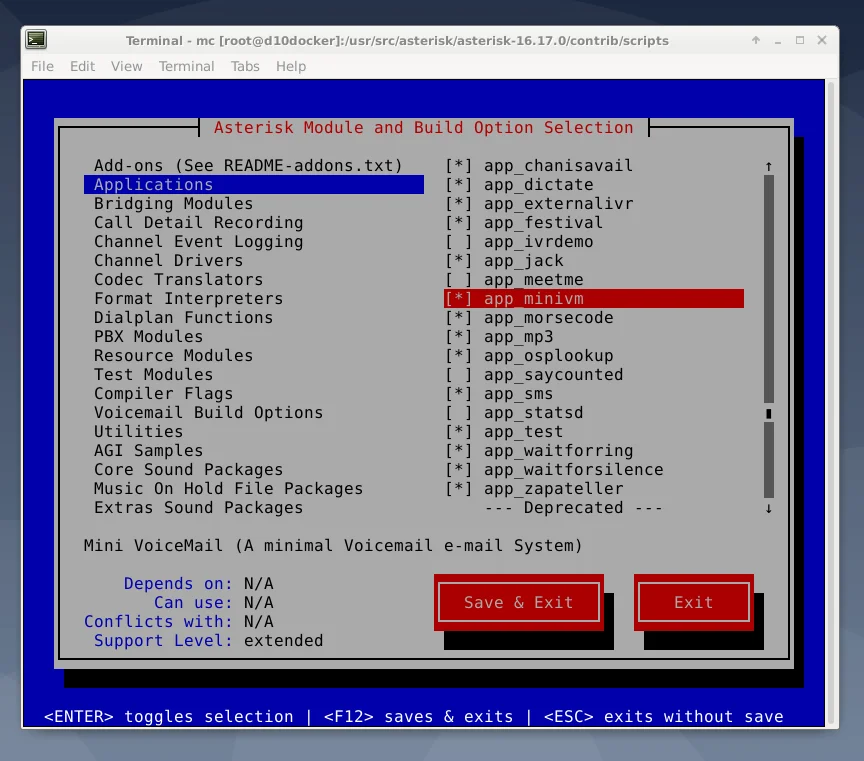Toggle the app_externalivr checkbox
The image size is (864, 761).
tap(458, 204)
